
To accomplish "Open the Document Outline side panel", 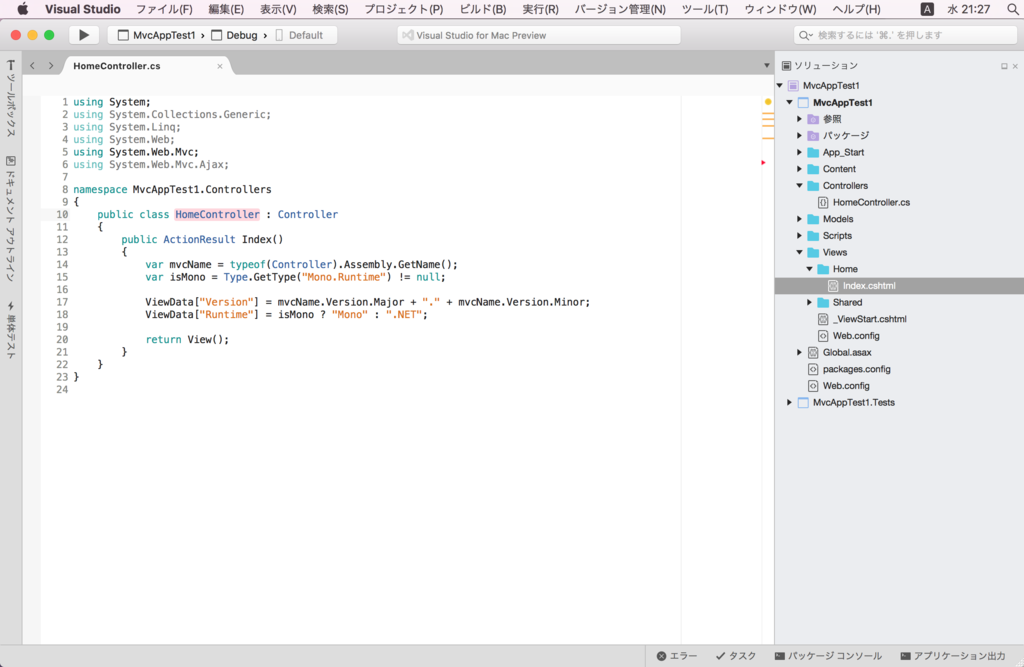I will pos(10,219).
